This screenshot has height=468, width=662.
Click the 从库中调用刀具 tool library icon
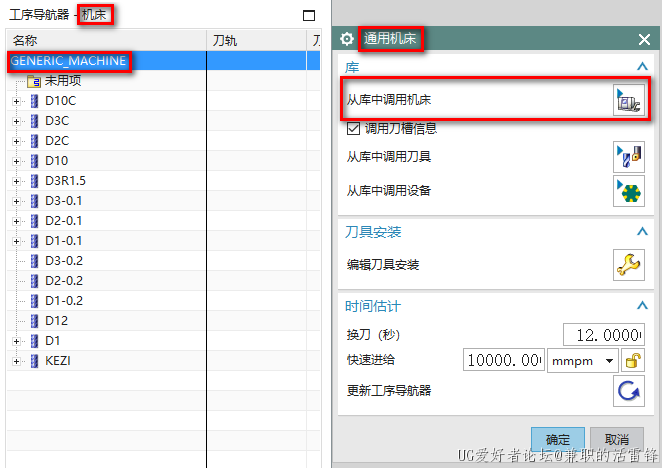628,157
